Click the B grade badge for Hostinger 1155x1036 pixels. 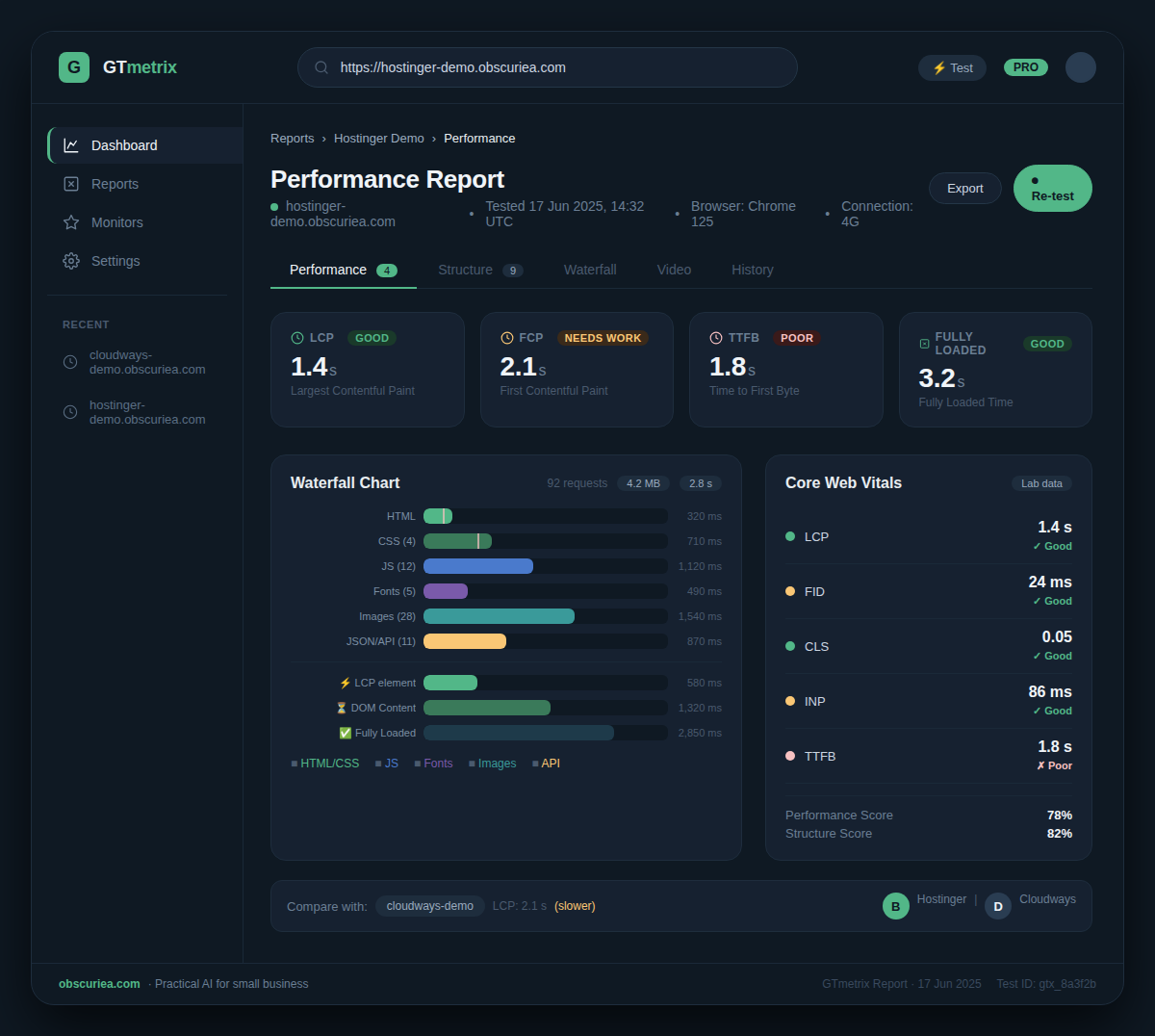(x=896, y=906)
